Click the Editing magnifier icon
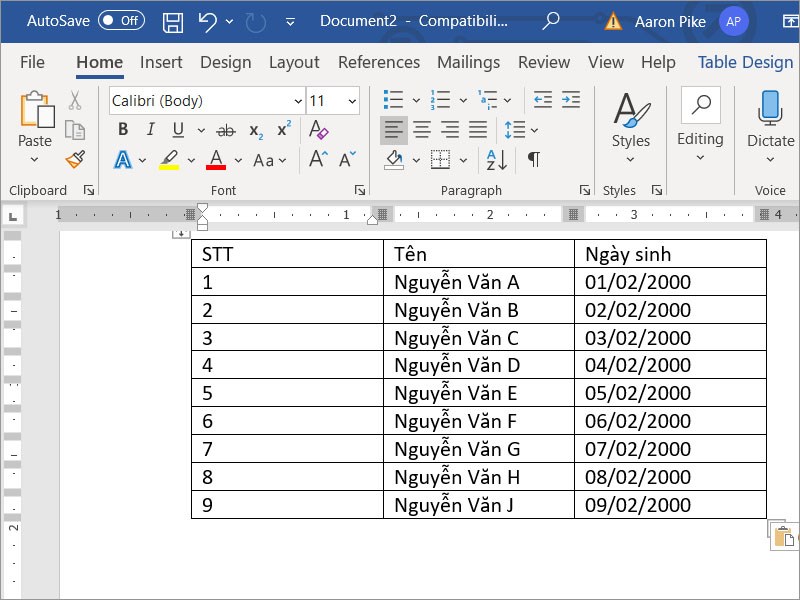 (x=701, y=105)
